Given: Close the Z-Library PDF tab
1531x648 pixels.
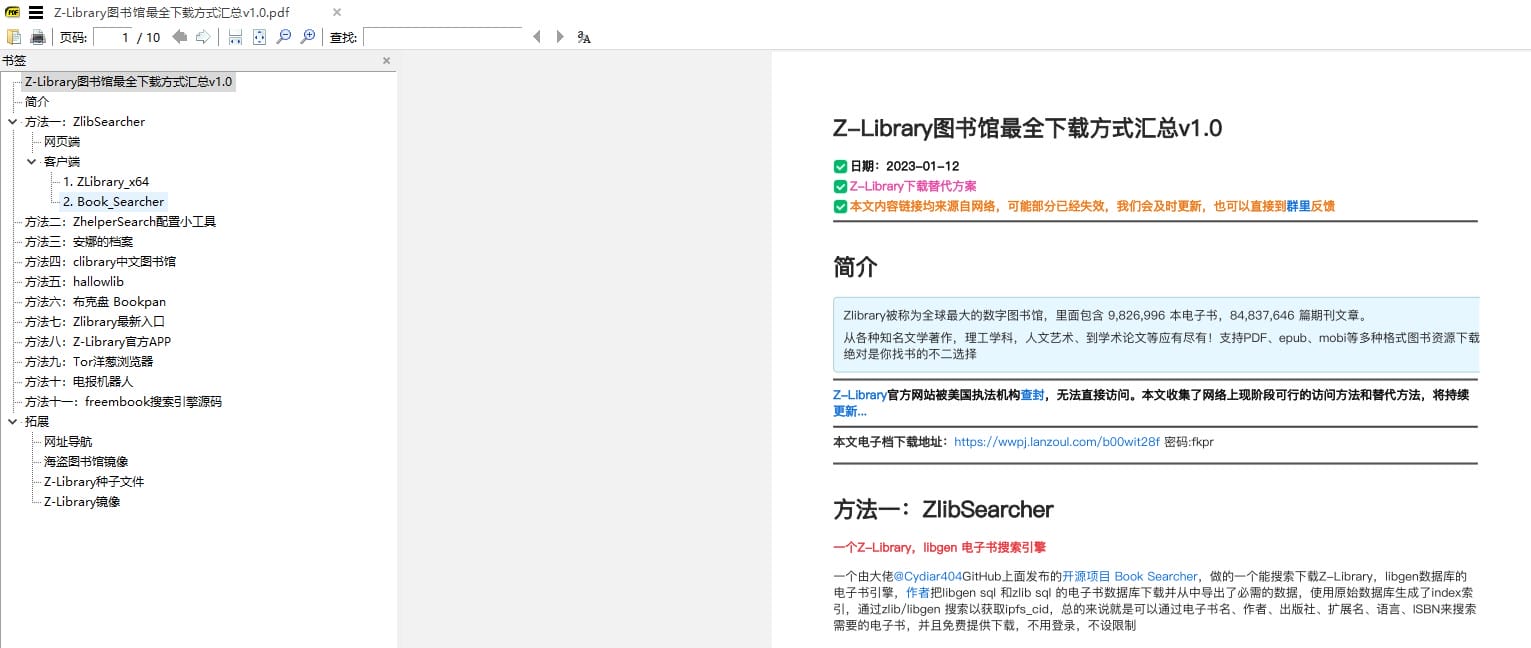Looking at the screenshot, I should click(337, 13).
